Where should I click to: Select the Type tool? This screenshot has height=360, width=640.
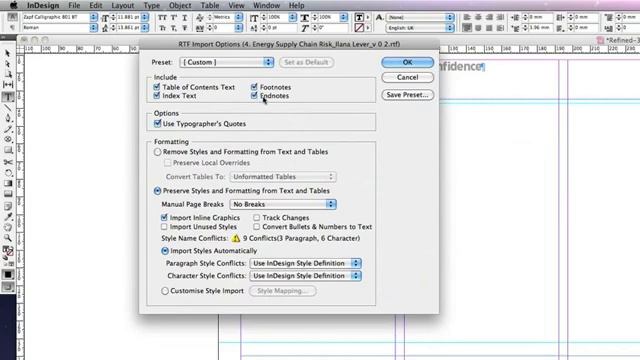(8, 97)
